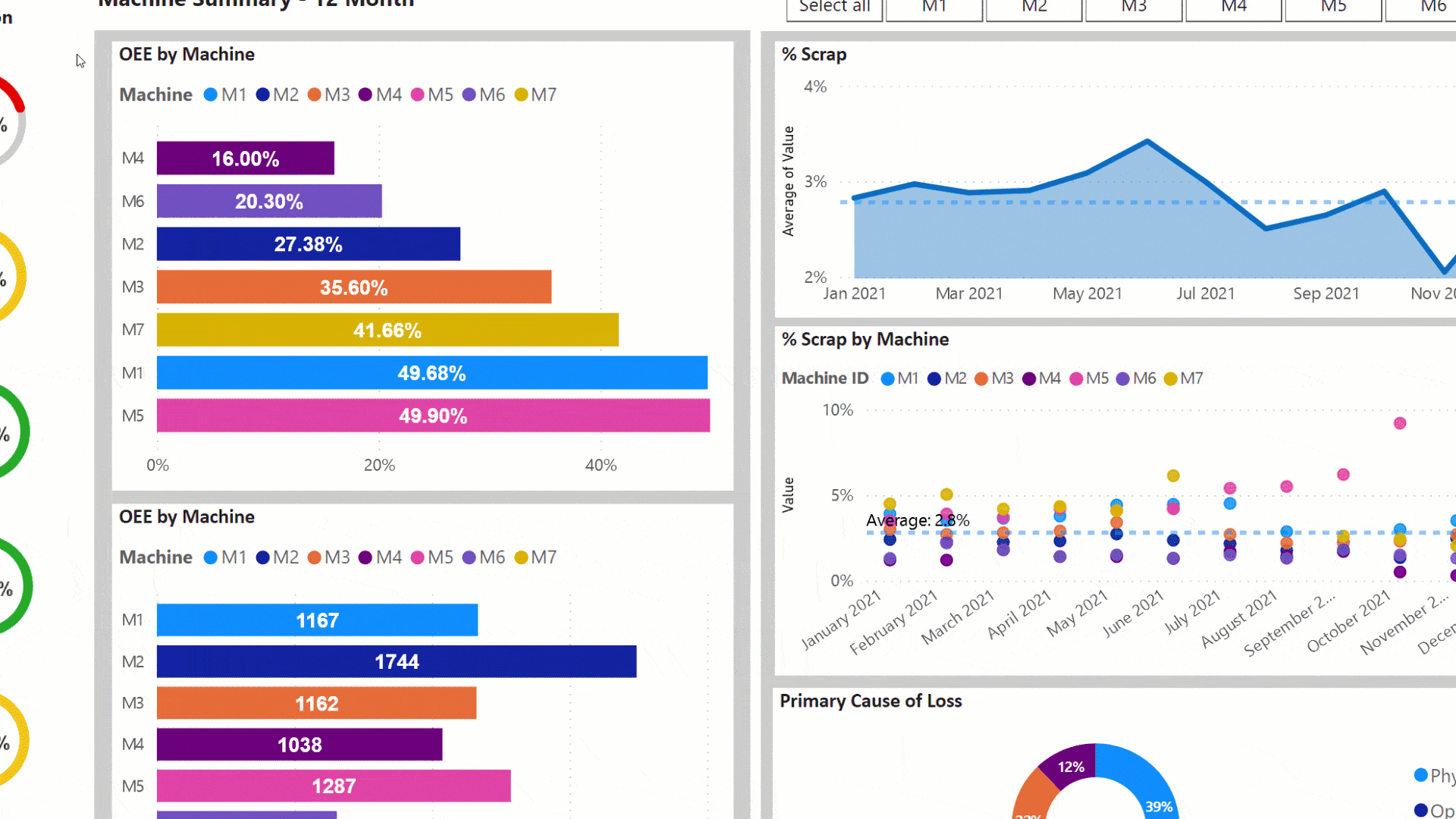Click the Primary Cause of Loss title
1456x819 pixels.
(871, 701)
